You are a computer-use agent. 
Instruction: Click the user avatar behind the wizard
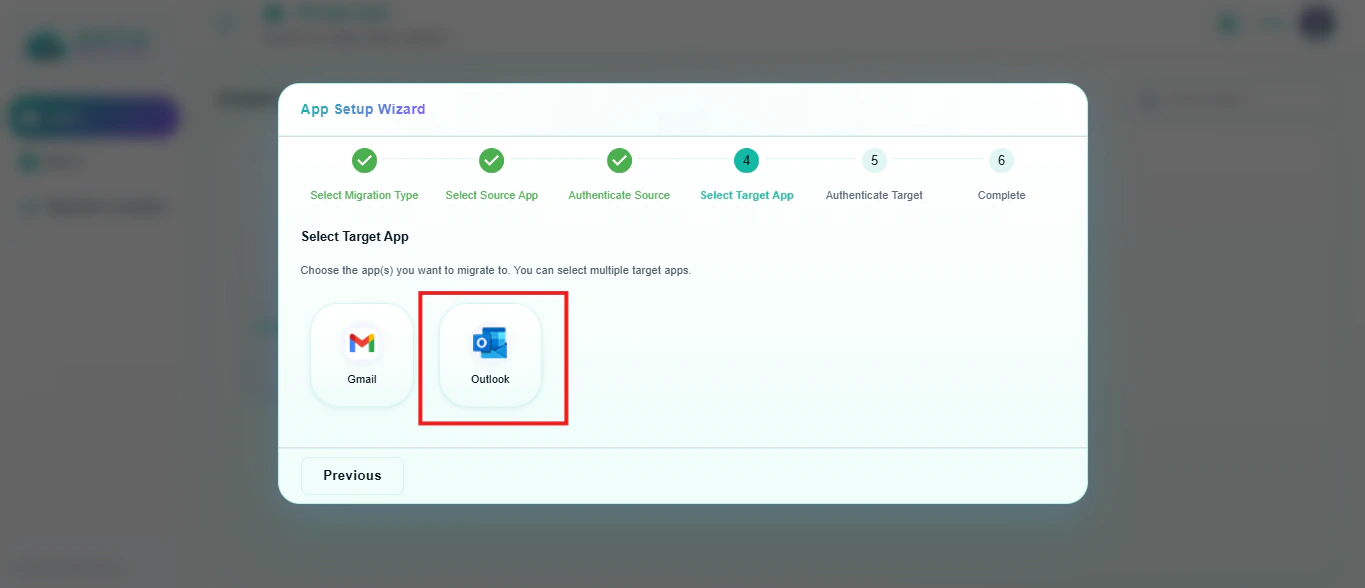[x=1316, y=23]
